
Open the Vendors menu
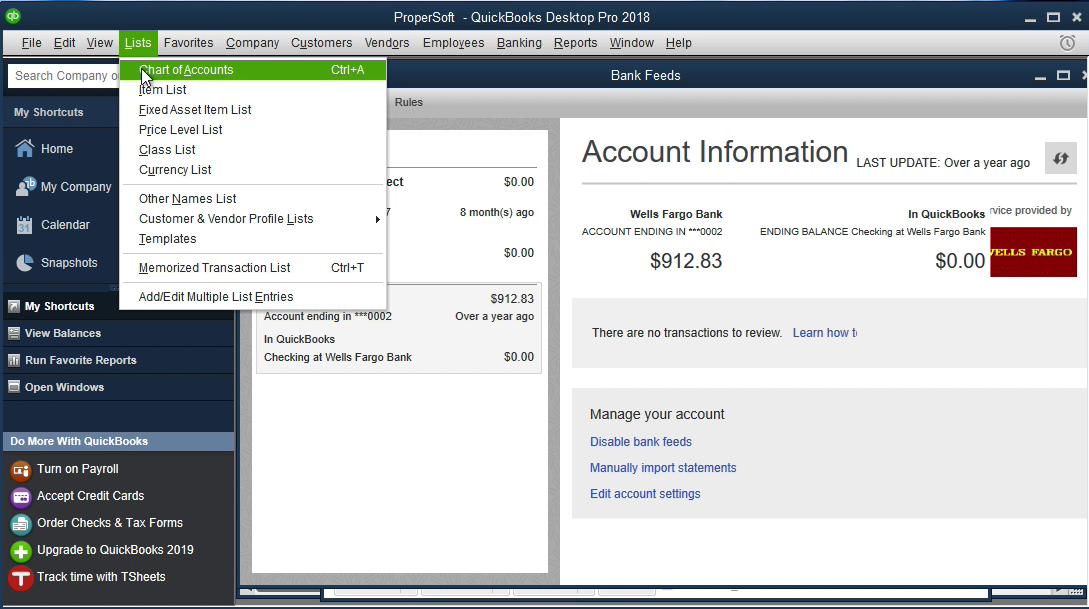tap(387, 43)
